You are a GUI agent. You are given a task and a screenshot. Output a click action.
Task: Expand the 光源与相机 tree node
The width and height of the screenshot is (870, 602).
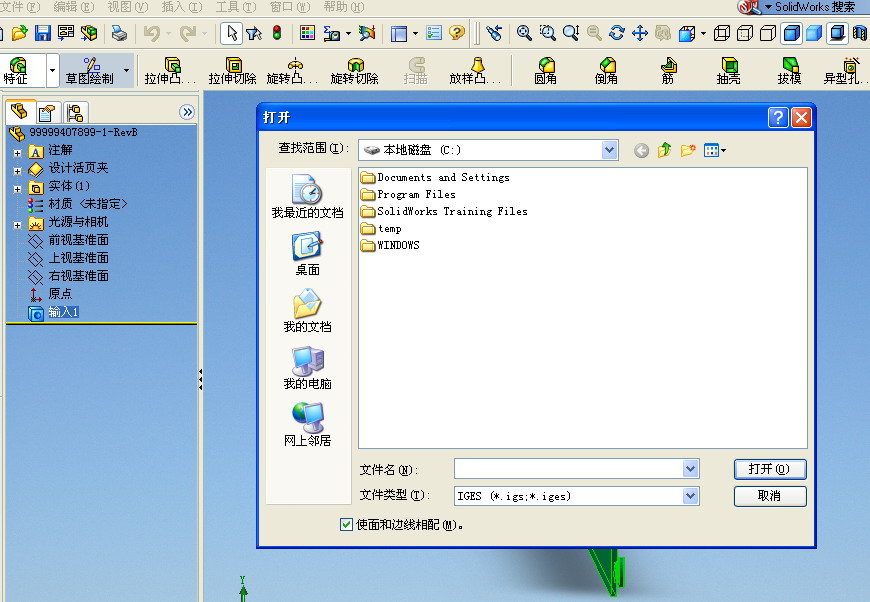17,225
